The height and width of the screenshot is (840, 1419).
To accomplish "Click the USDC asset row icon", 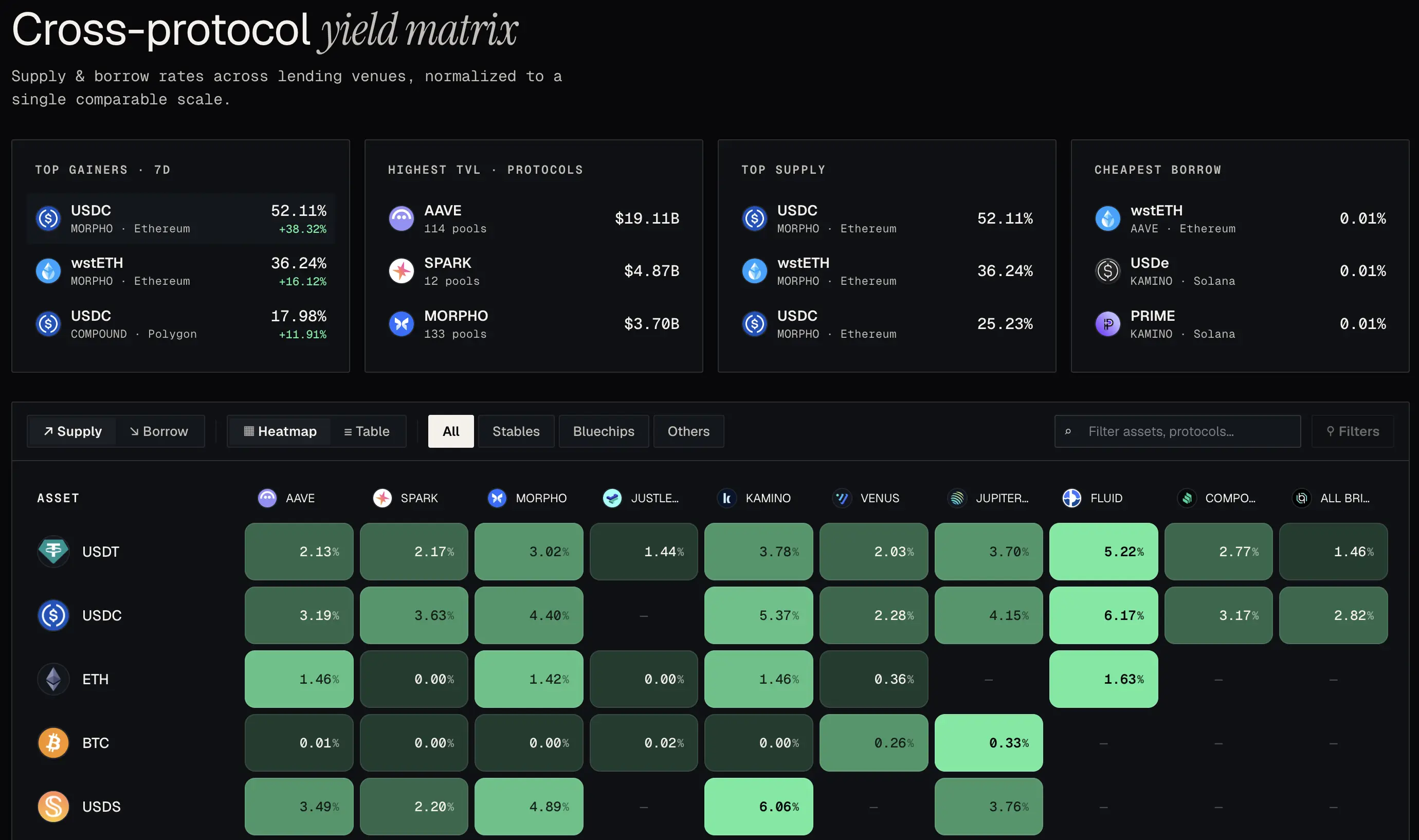I will 53,615.
